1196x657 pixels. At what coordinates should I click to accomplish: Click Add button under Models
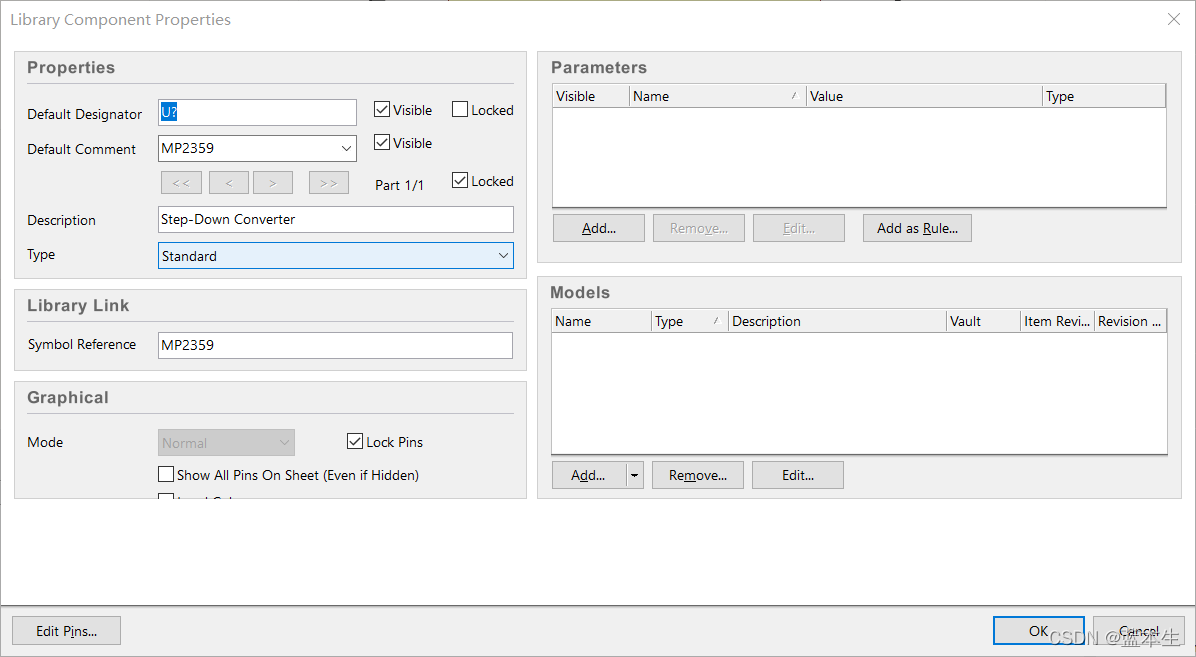pos(589,475)
